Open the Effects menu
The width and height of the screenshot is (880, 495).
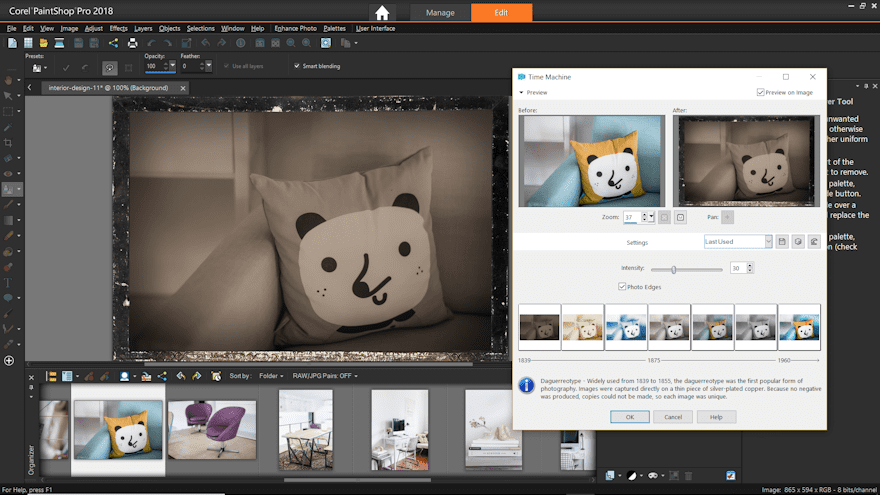click(118, 28)
